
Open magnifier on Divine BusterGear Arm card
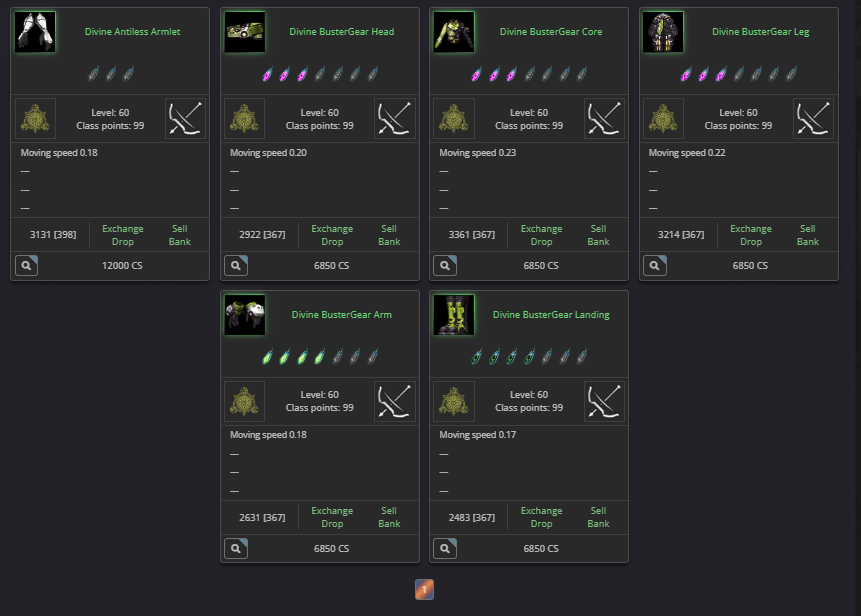(236, 548)
